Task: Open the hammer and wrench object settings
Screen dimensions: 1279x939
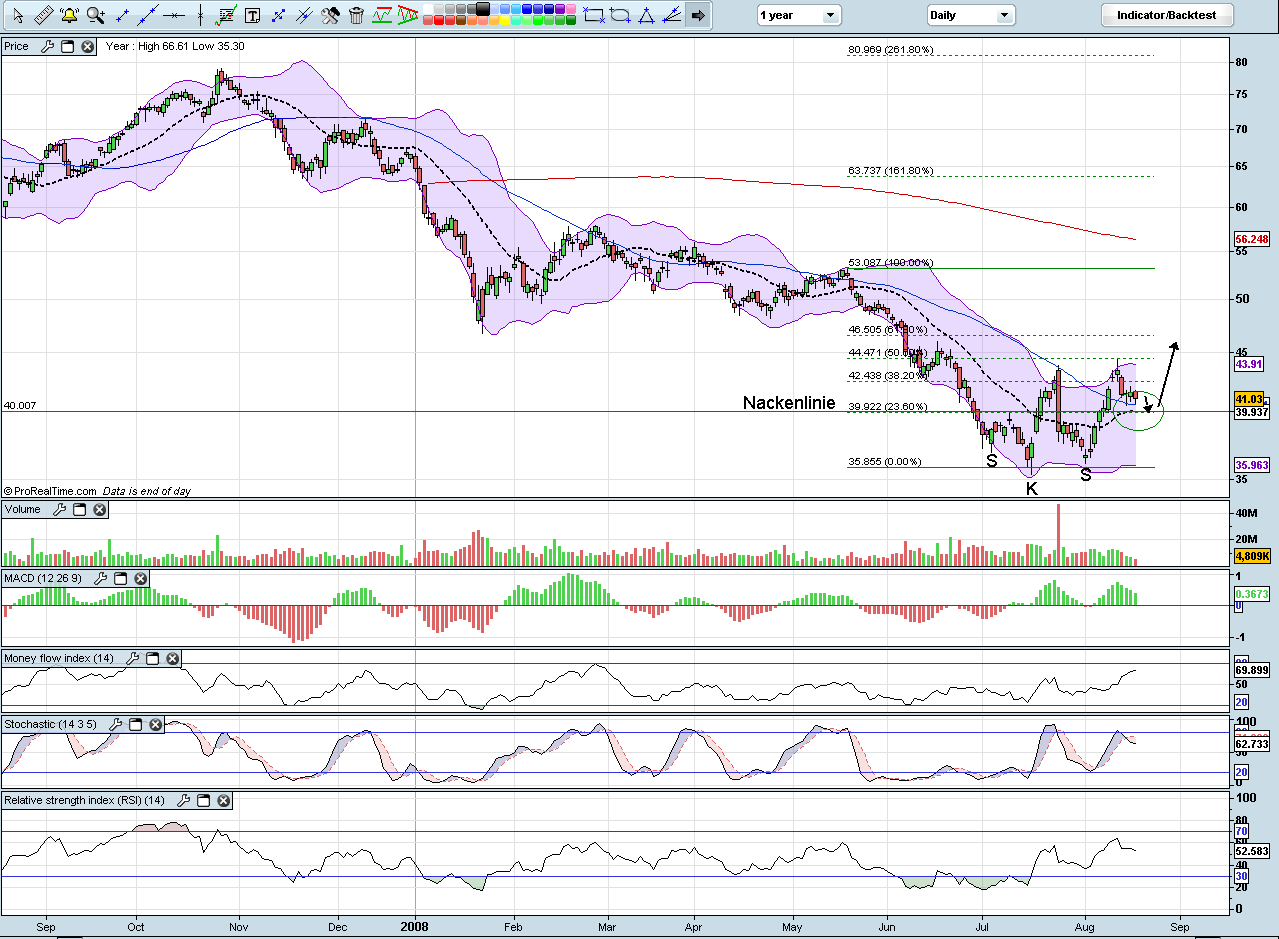Action: click(x=330, y=15)
